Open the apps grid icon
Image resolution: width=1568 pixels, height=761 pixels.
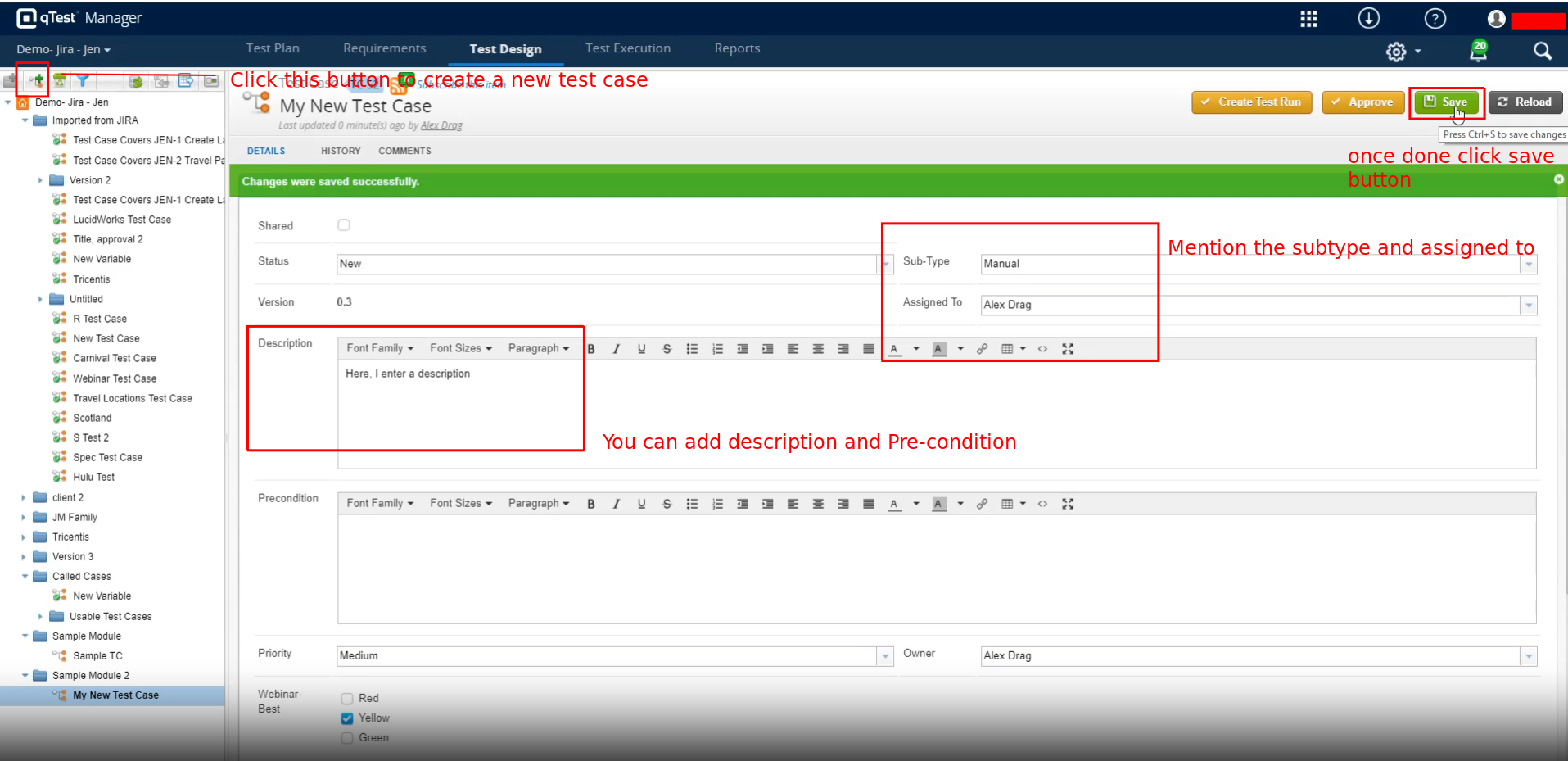[1308, 19]
